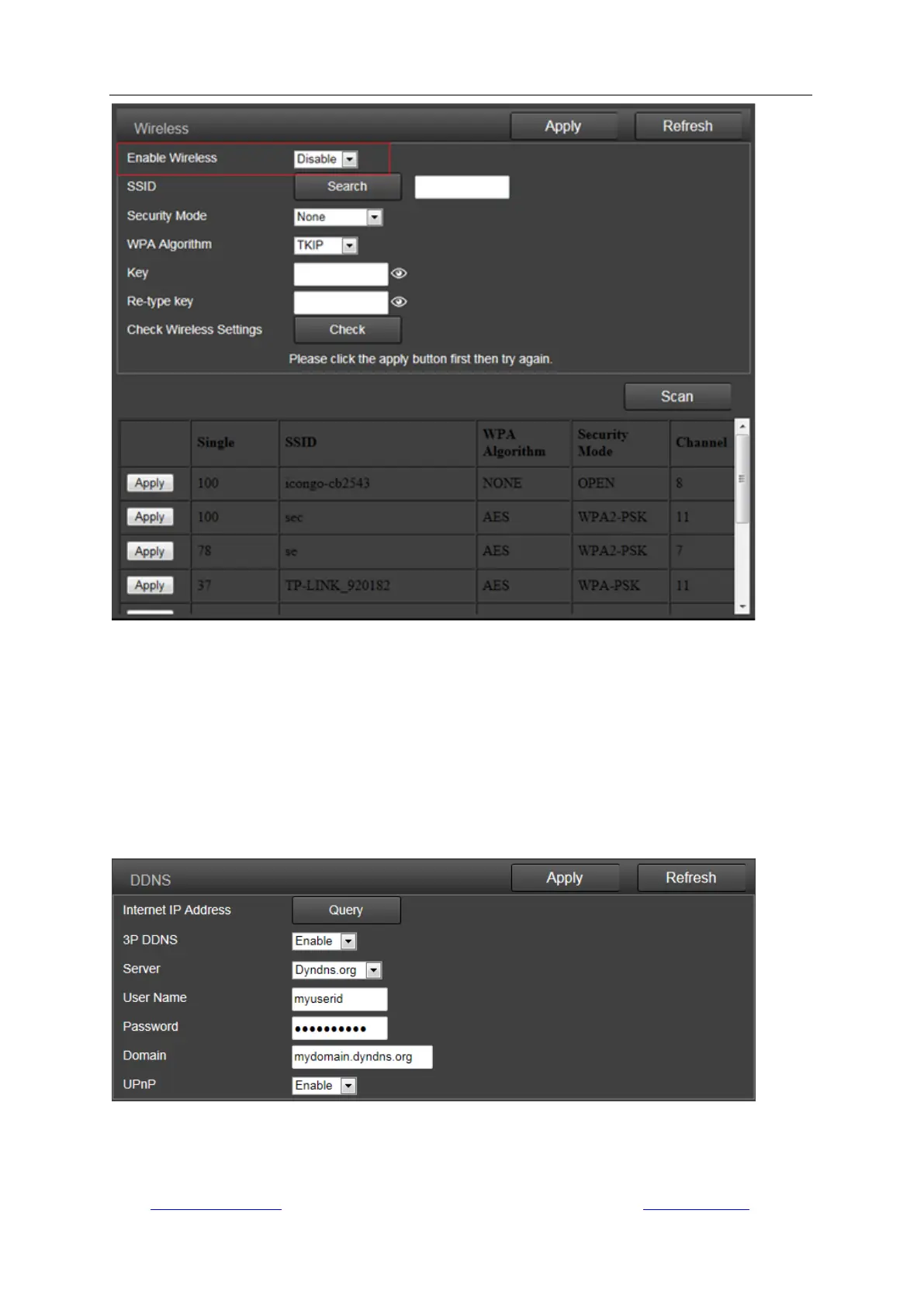The height and width of the screenshot is (1307, 924).
Task: Open the UPnP dropdown
Action: (x=324, y=1086)
